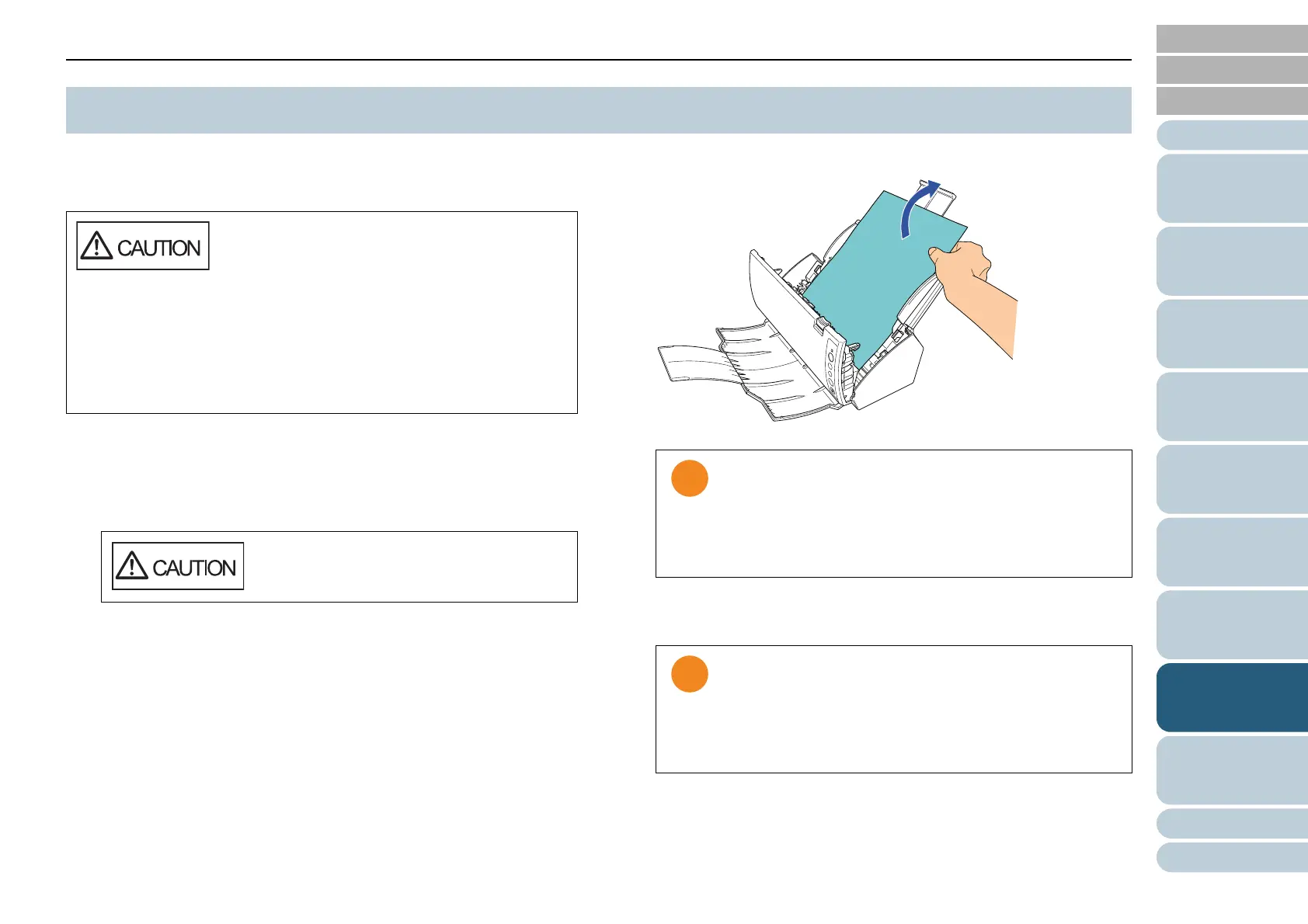This screenshot has height=924, width=1308.
Task: Select the tab directly below the dark blue tab
Action: (x=1232, y=770)
